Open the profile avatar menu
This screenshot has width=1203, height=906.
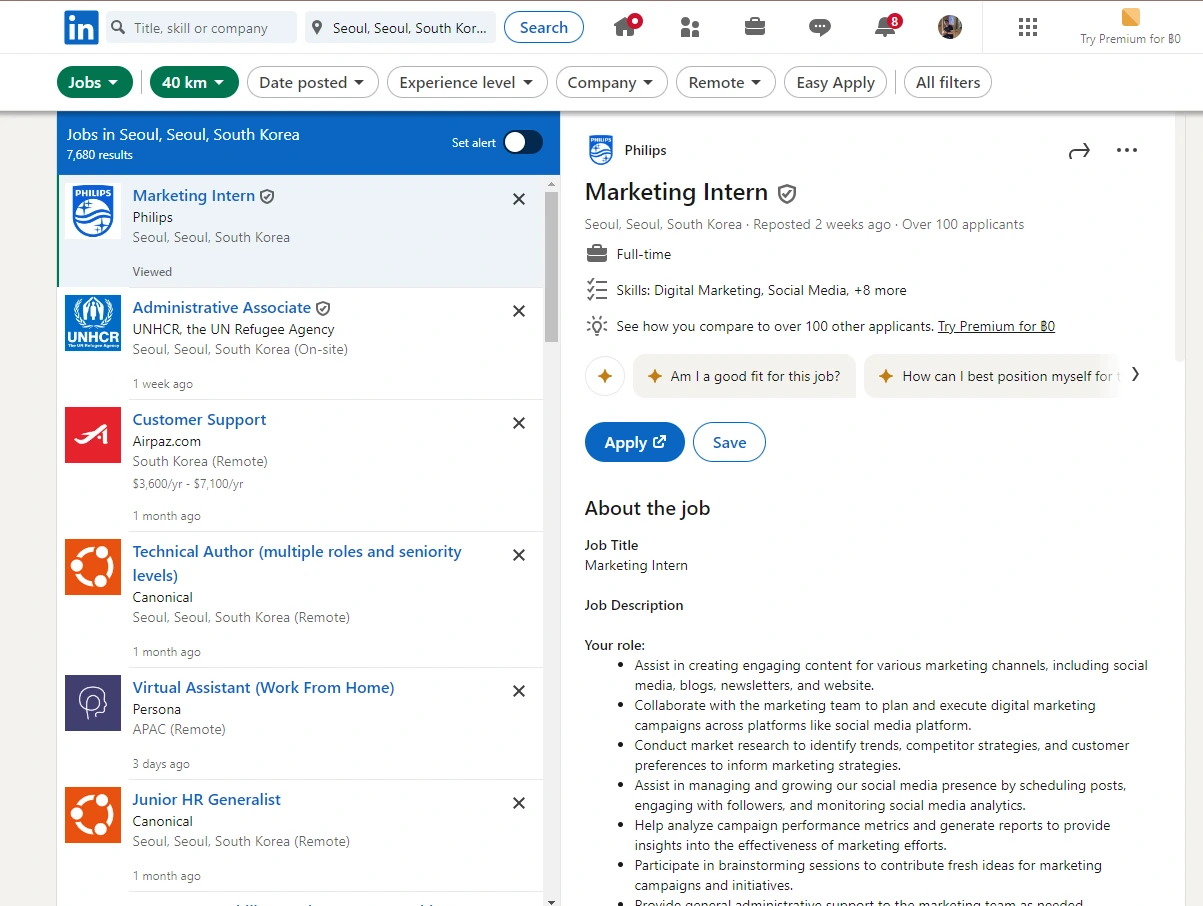click(950, 27)
